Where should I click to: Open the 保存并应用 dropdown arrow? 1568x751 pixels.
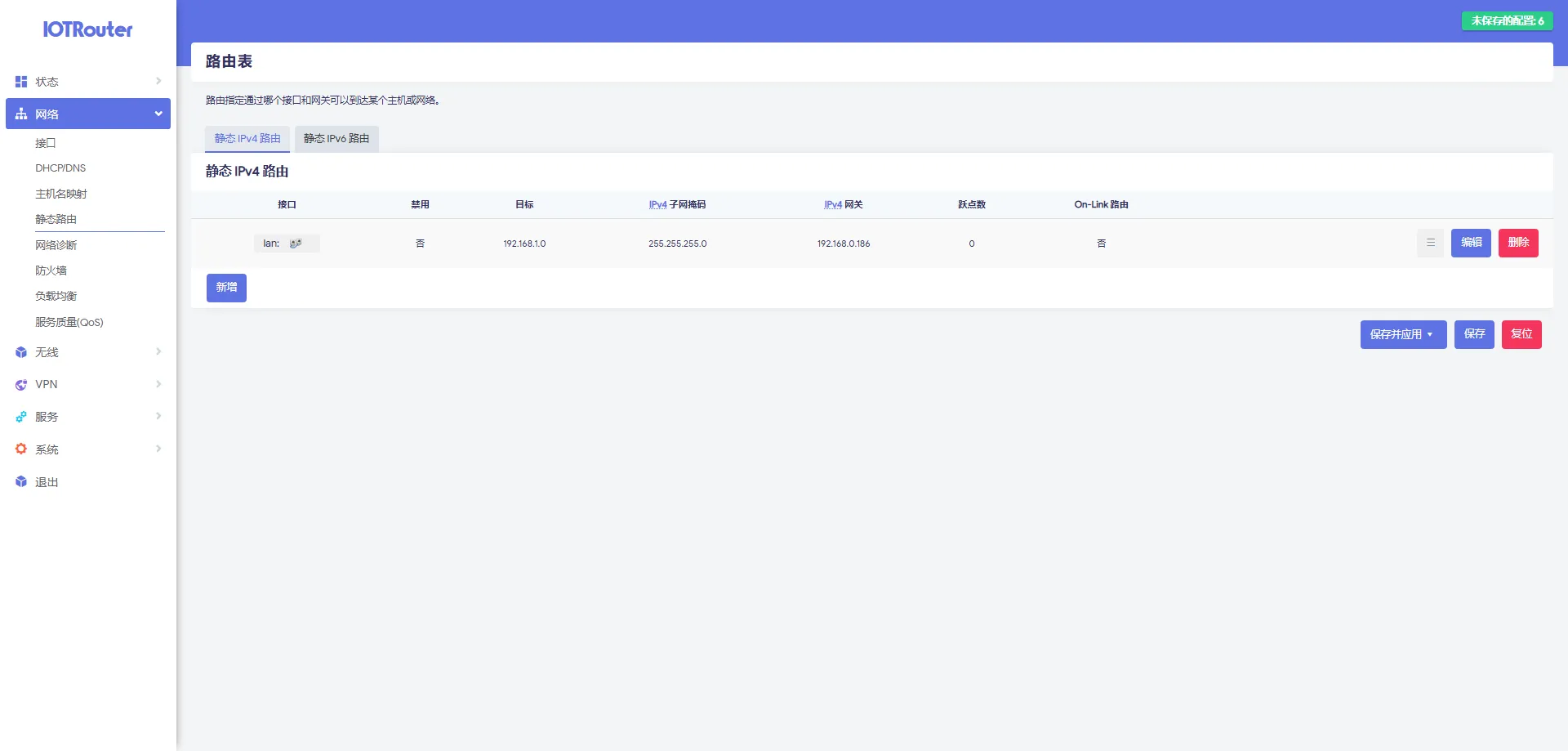pos(1430,334)
